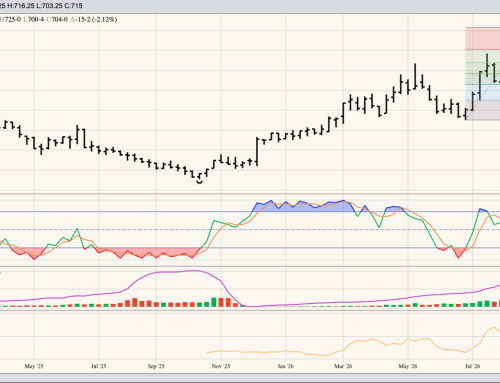Click the 'C:715' close value in header
500x383 pixels.
73,6
